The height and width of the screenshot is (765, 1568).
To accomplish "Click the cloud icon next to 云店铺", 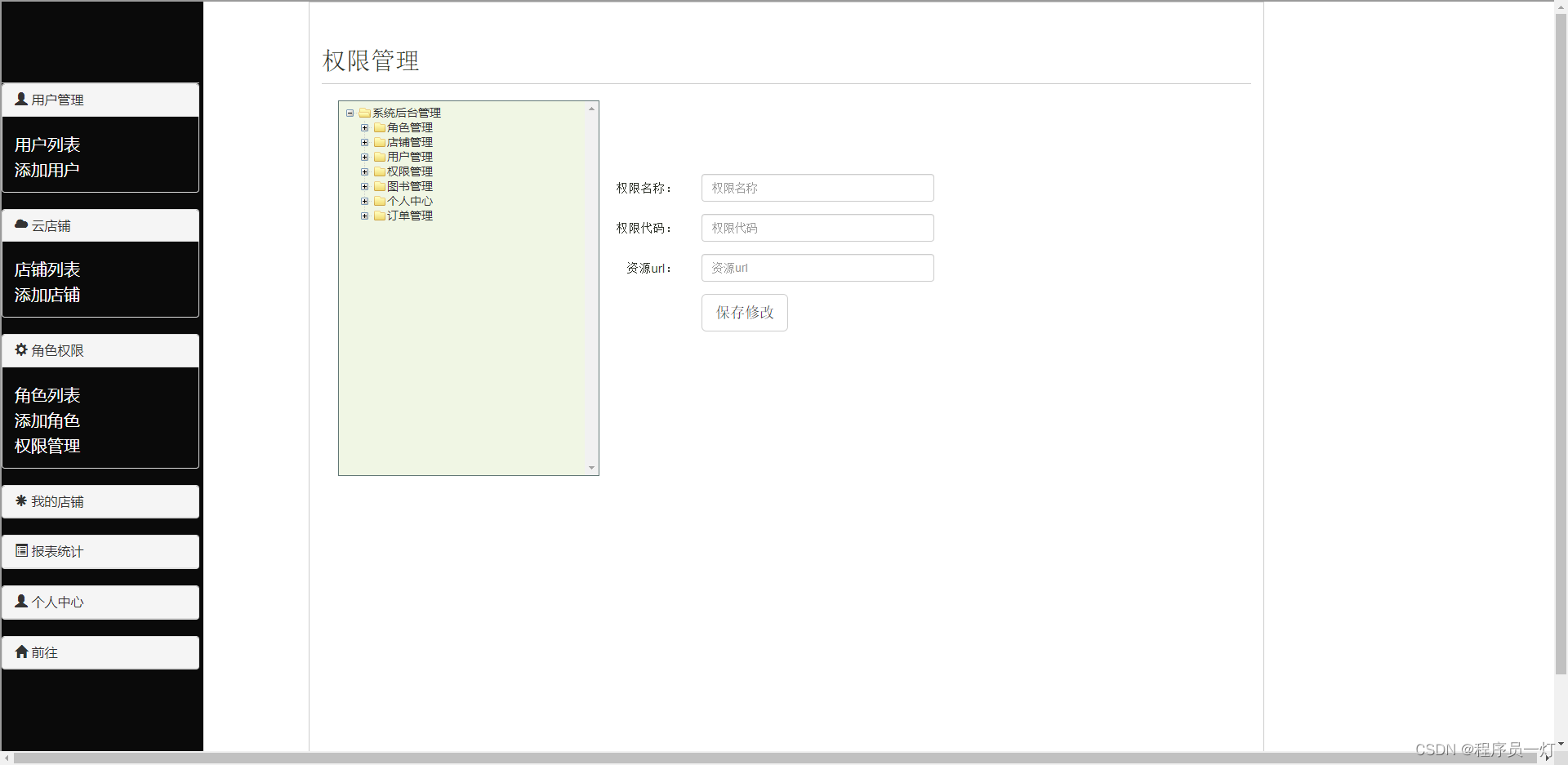I will 21,225.
